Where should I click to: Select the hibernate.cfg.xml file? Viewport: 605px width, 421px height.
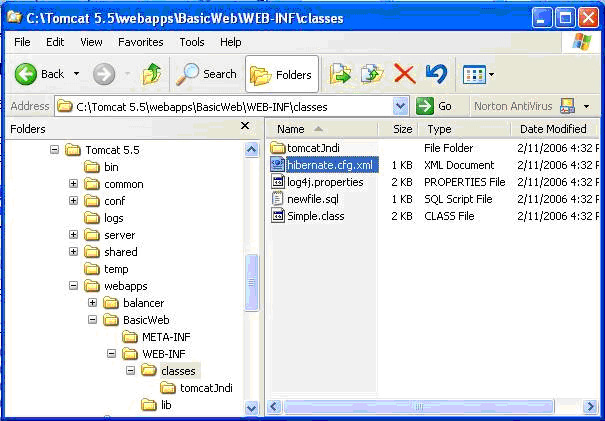(x=330, y=165)
